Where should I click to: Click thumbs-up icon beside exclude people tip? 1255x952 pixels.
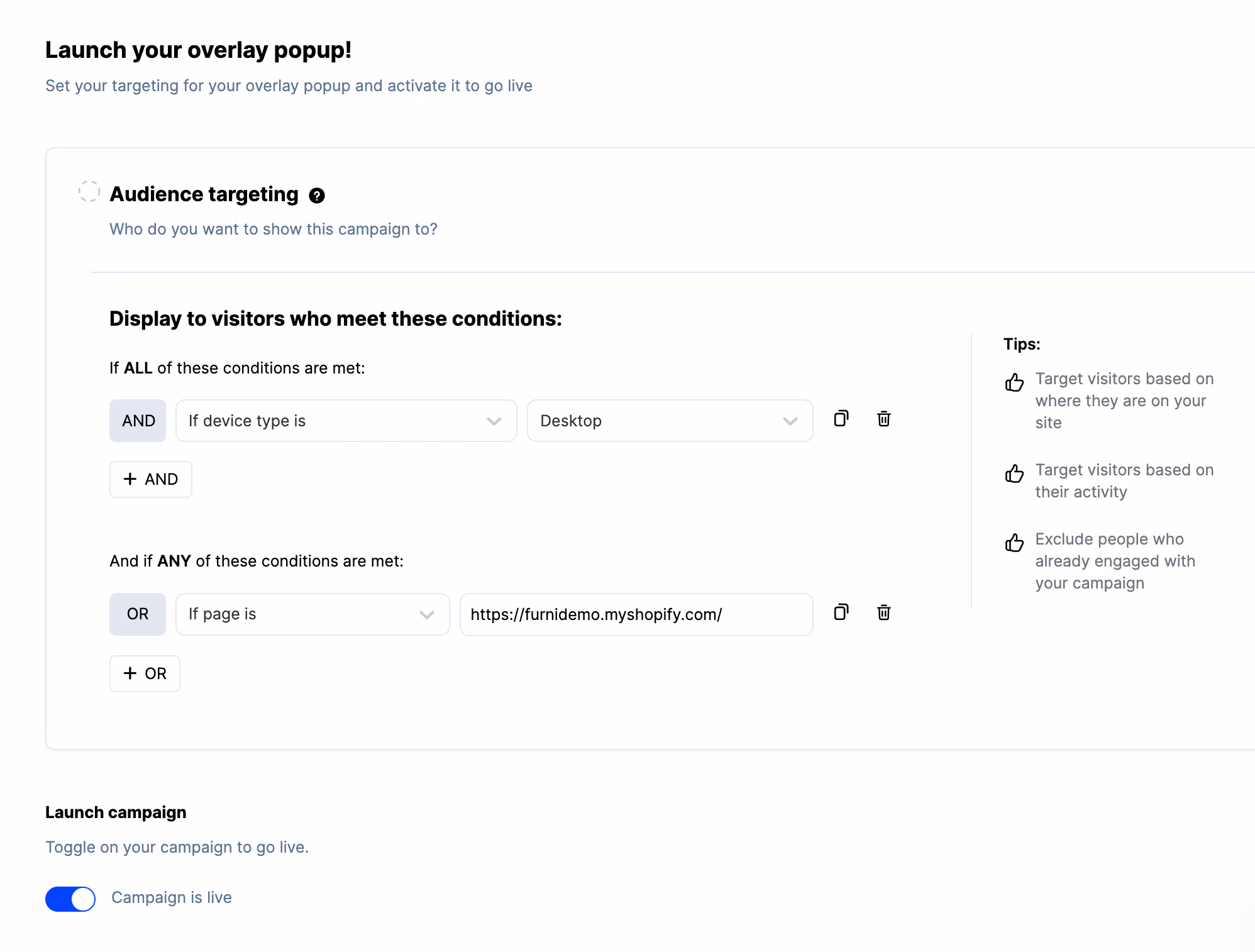(1014, 542)
